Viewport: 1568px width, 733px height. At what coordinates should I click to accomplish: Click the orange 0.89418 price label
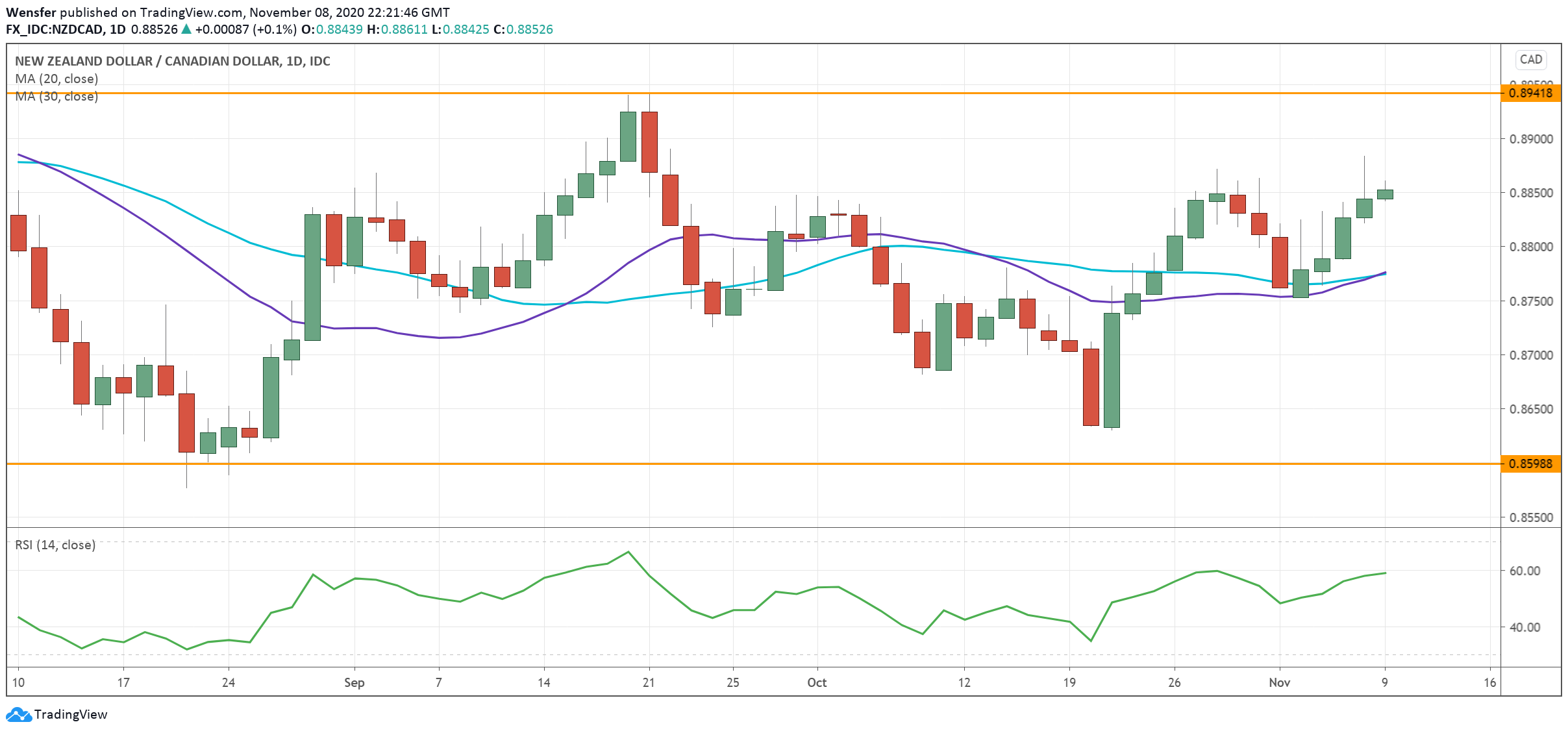point(1530,93)
